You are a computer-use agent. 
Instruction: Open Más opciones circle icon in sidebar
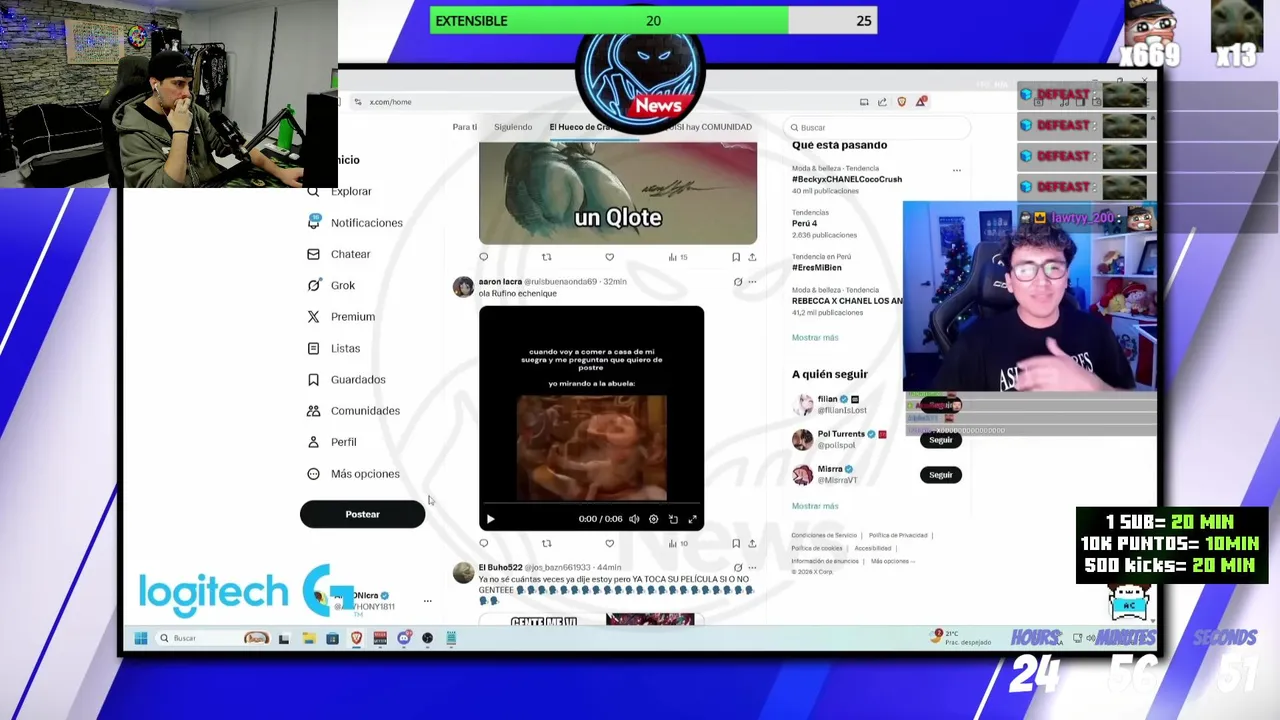[x=313, y=474]
